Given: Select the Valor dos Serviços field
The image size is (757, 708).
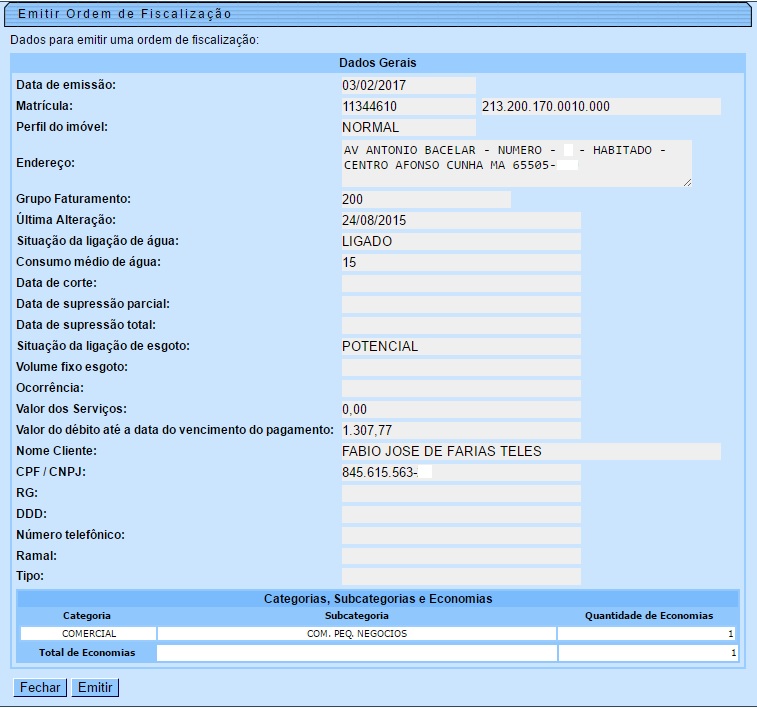Looking at the screenshot, I should pos(460,409).
